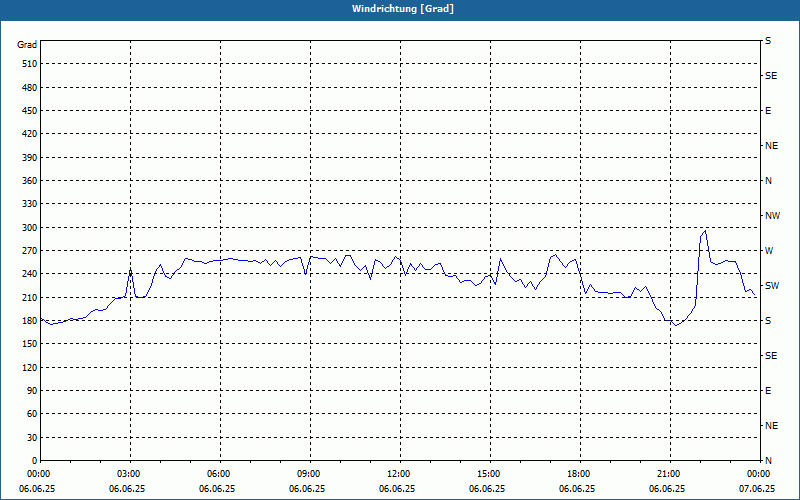Click the NW compass label
Screen dimensions: 800x500
[x=772, y=216]
